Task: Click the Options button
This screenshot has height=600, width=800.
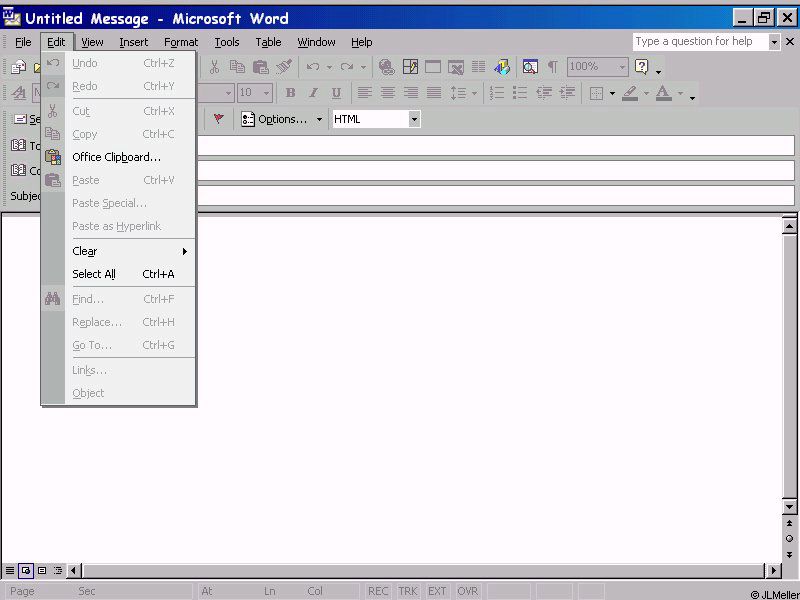Action: pyautogui.click(x=282, y=119)
